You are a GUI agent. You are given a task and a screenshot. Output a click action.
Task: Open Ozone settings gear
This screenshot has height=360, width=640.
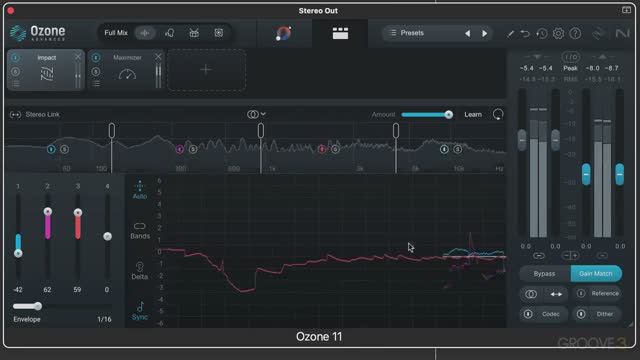click(x=558, y=33)
